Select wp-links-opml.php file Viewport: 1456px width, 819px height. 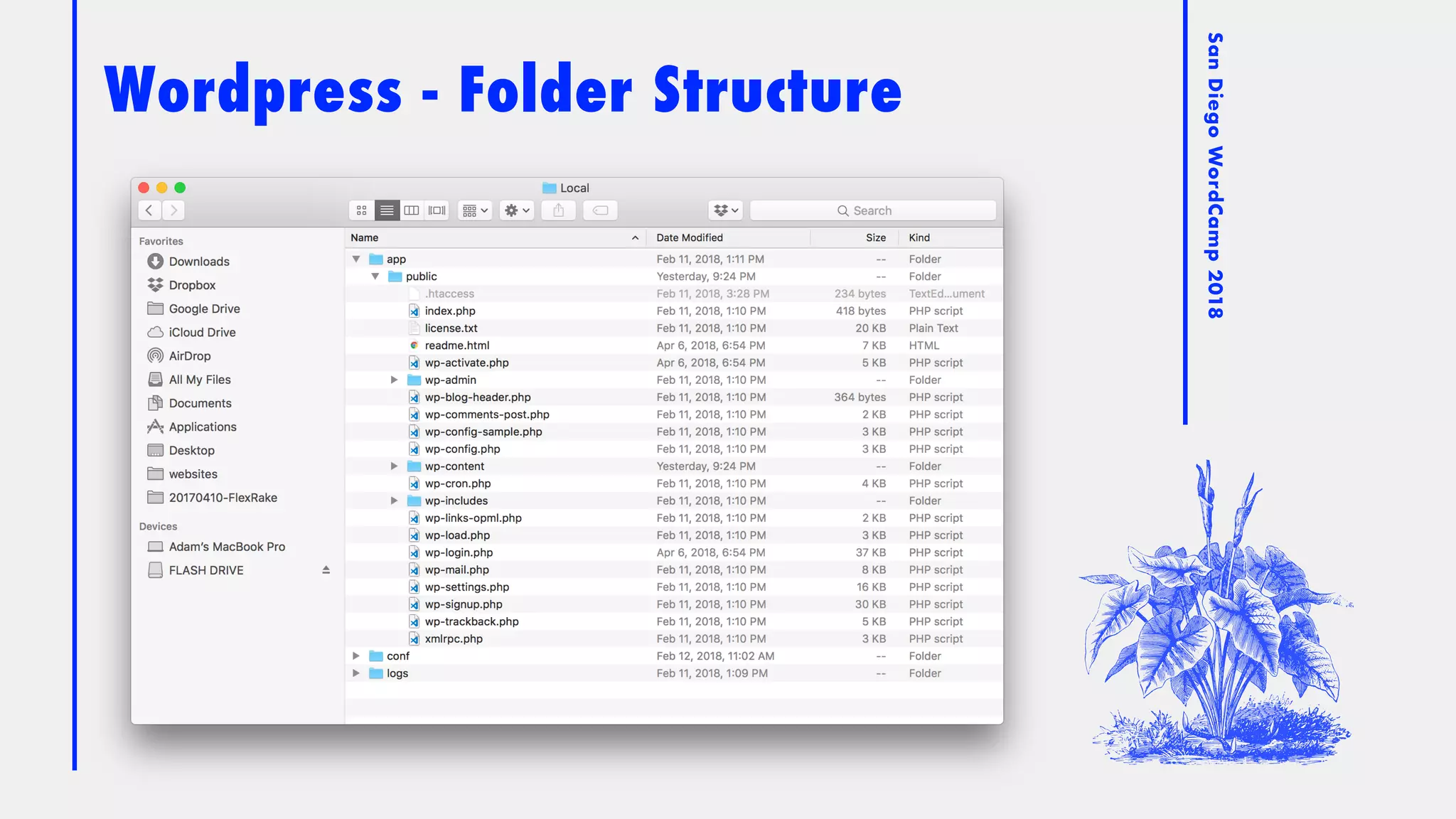[674, 518]
